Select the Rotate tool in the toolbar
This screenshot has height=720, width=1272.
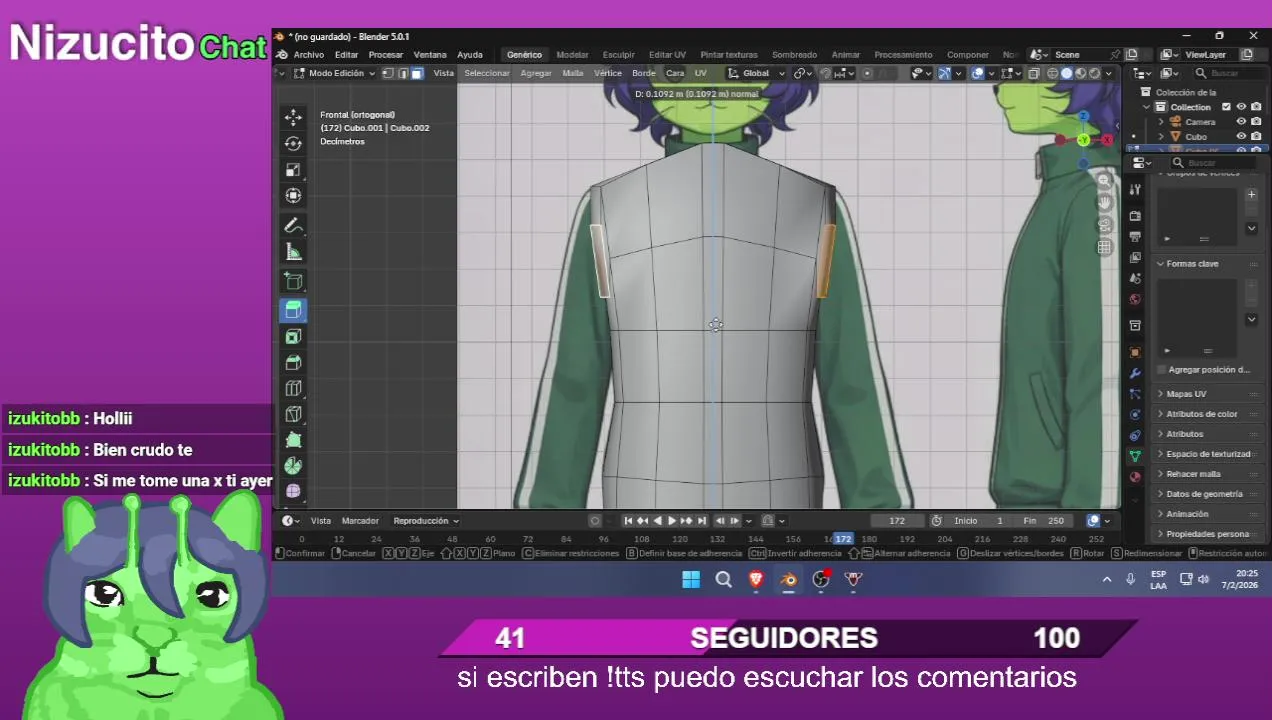point(293,143)
